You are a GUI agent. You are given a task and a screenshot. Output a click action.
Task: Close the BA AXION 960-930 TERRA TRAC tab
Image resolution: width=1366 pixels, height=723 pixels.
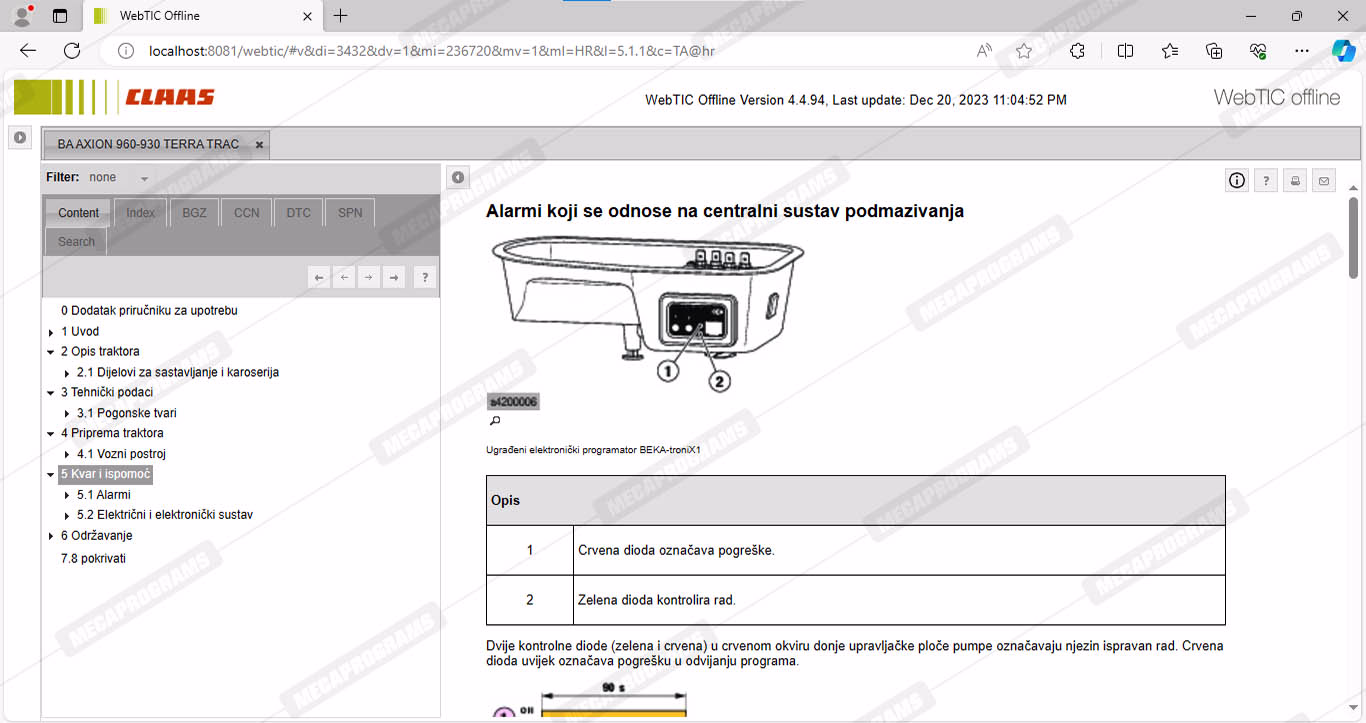coord(259,145)
